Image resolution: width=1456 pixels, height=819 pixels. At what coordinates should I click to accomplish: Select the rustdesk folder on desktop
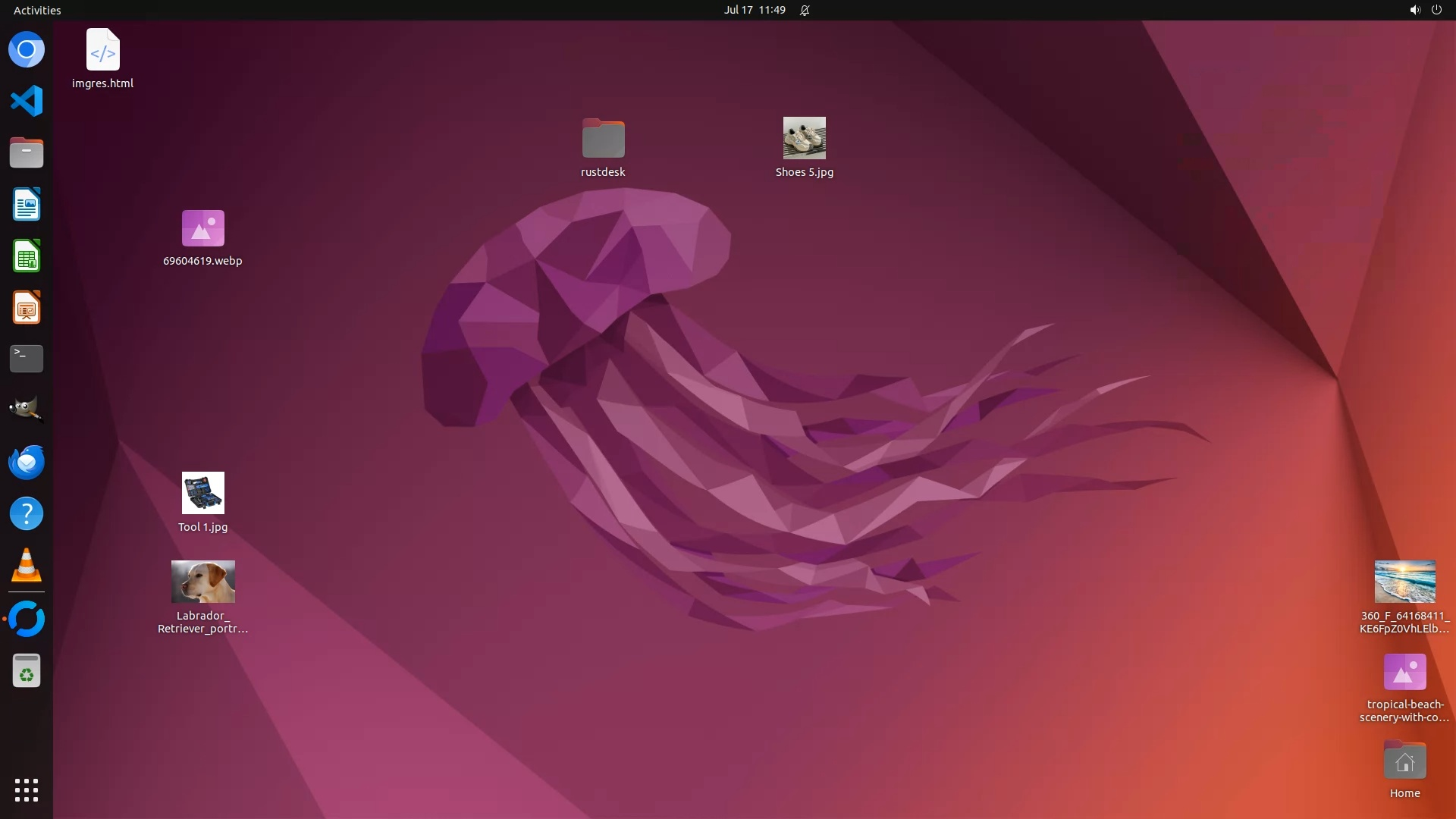[x=603, y=139]
